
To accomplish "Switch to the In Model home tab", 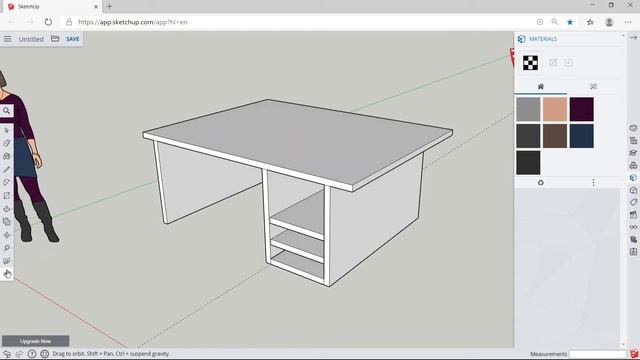I will [x=540, y=87].
